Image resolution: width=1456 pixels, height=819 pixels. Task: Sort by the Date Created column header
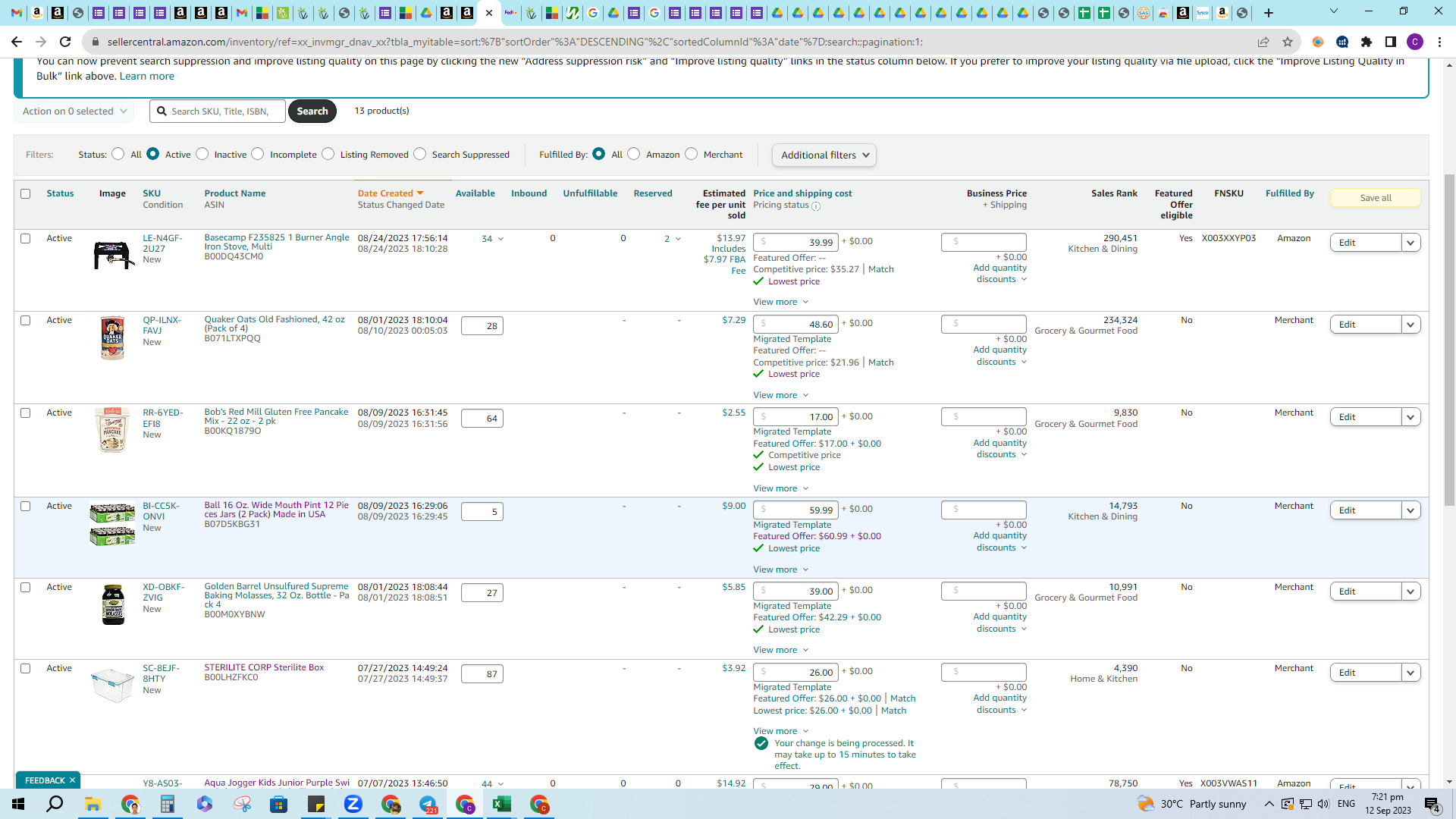coord(391,193)
